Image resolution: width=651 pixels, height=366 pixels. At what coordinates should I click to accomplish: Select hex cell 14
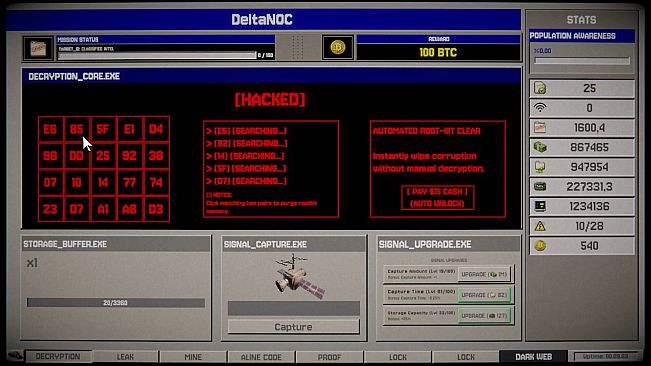click(x=103, y=182)
